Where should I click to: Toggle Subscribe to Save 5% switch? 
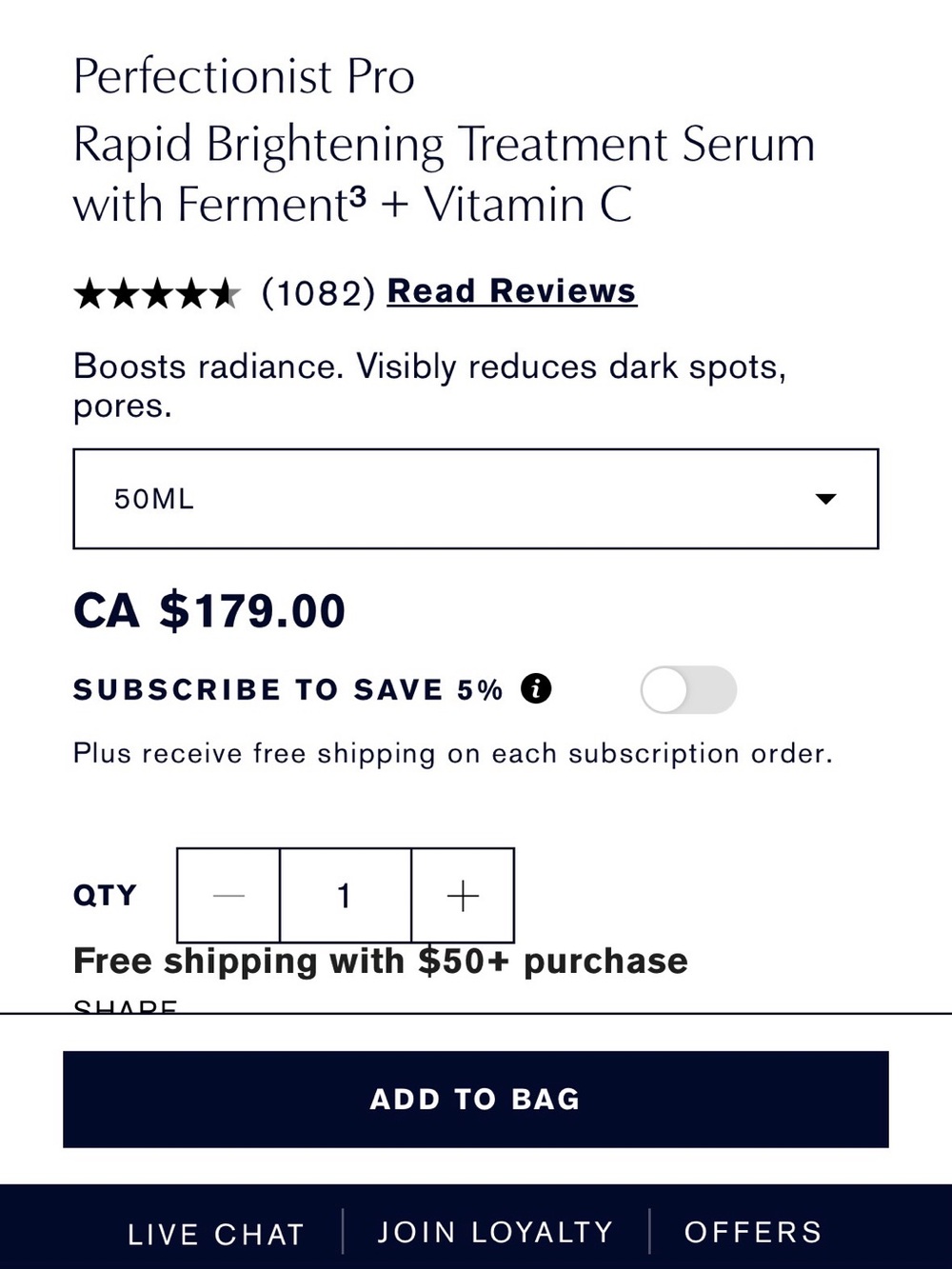click(x=688, y=689)
